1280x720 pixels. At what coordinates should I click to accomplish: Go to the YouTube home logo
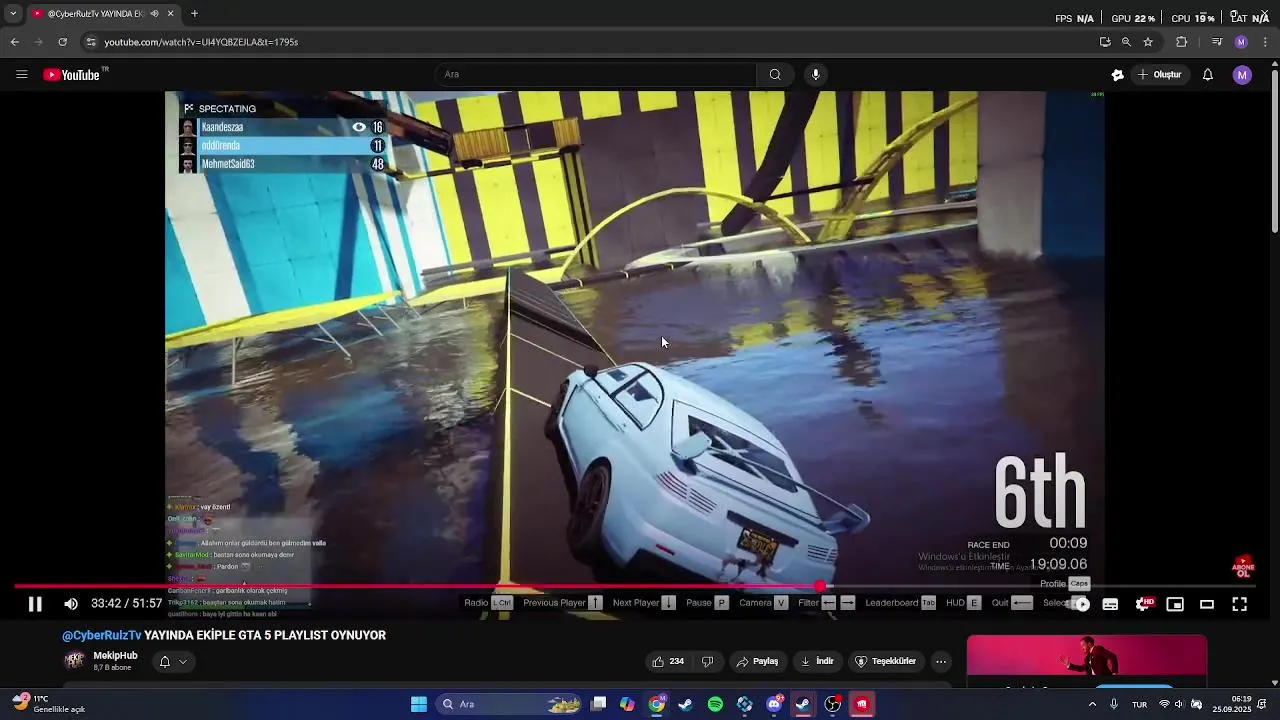72,75
